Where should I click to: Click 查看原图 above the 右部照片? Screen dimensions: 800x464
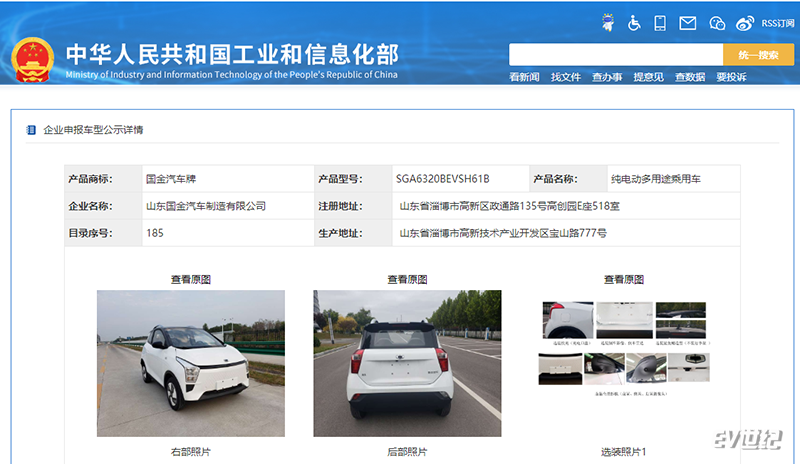191,279
